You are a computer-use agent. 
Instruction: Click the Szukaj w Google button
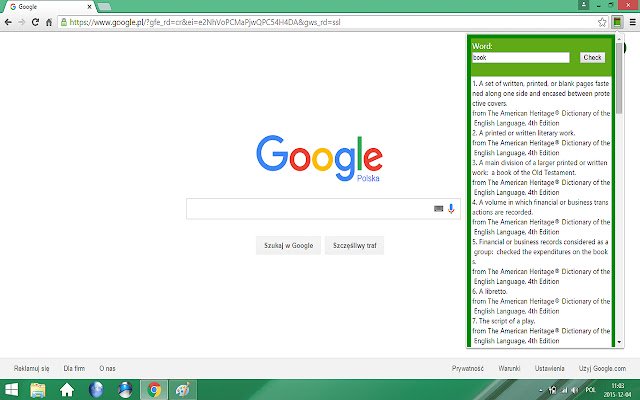pos(289,245)
